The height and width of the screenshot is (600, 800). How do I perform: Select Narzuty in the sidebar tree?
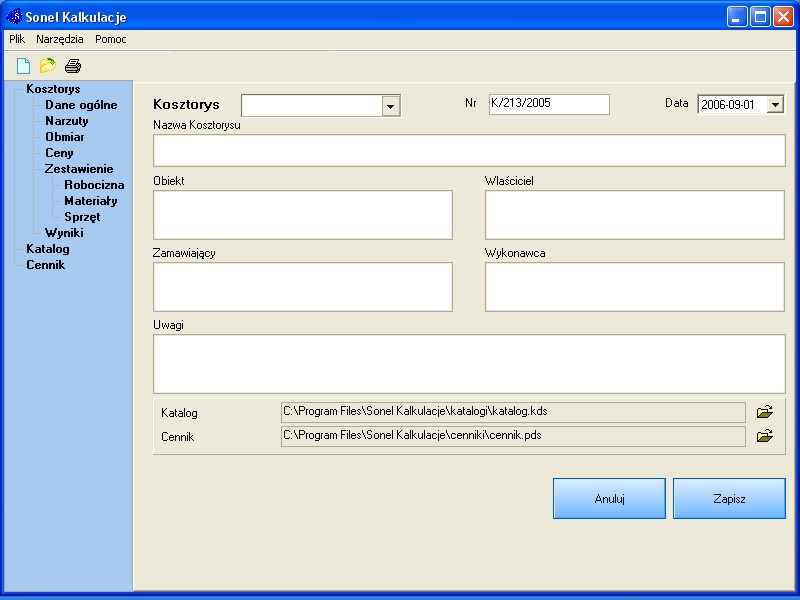67,121
